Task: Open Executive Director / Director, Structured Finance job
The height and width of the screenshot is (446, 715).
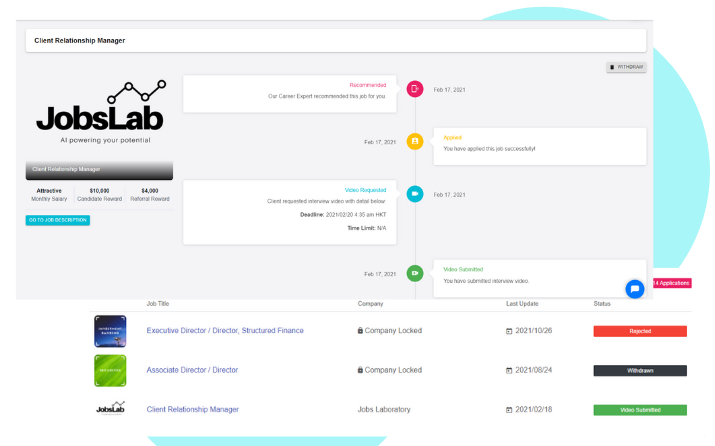Action: click(225, 330)
